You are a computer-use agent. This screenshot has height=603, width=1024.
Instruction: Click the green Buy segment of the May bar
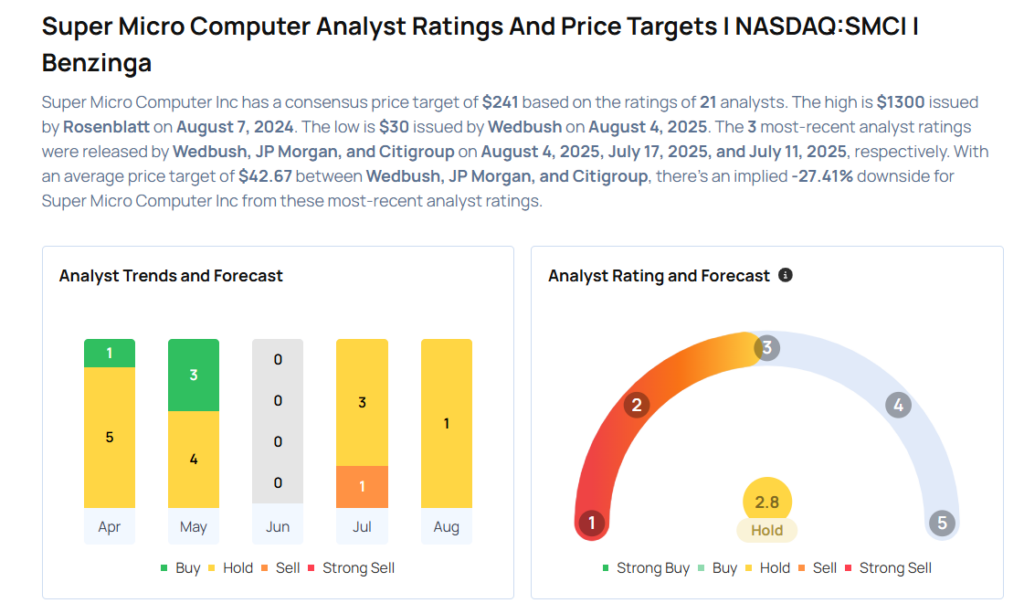click(193, 375)
